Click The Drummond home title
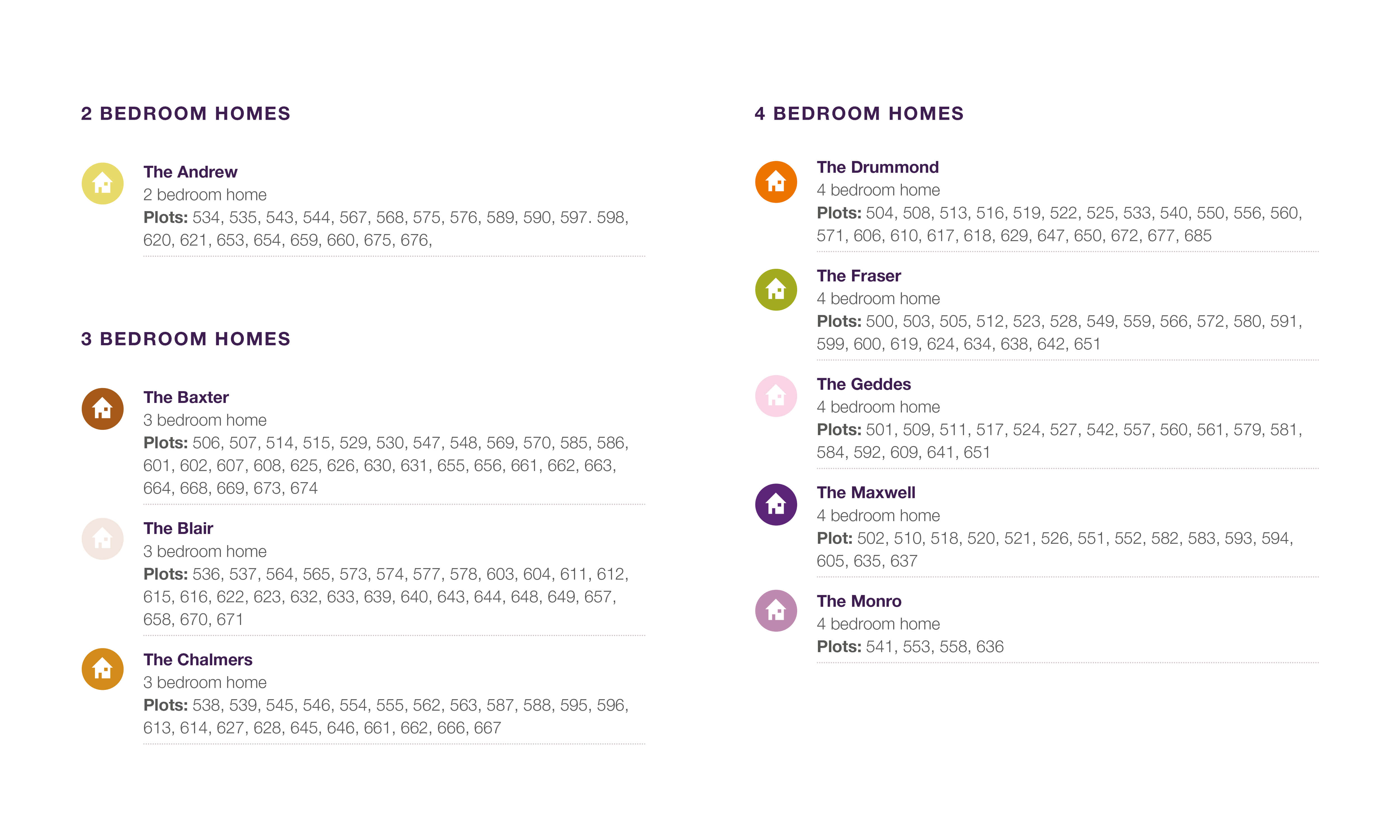Screen dimensions: 1400x840 [x=877, y=167]
